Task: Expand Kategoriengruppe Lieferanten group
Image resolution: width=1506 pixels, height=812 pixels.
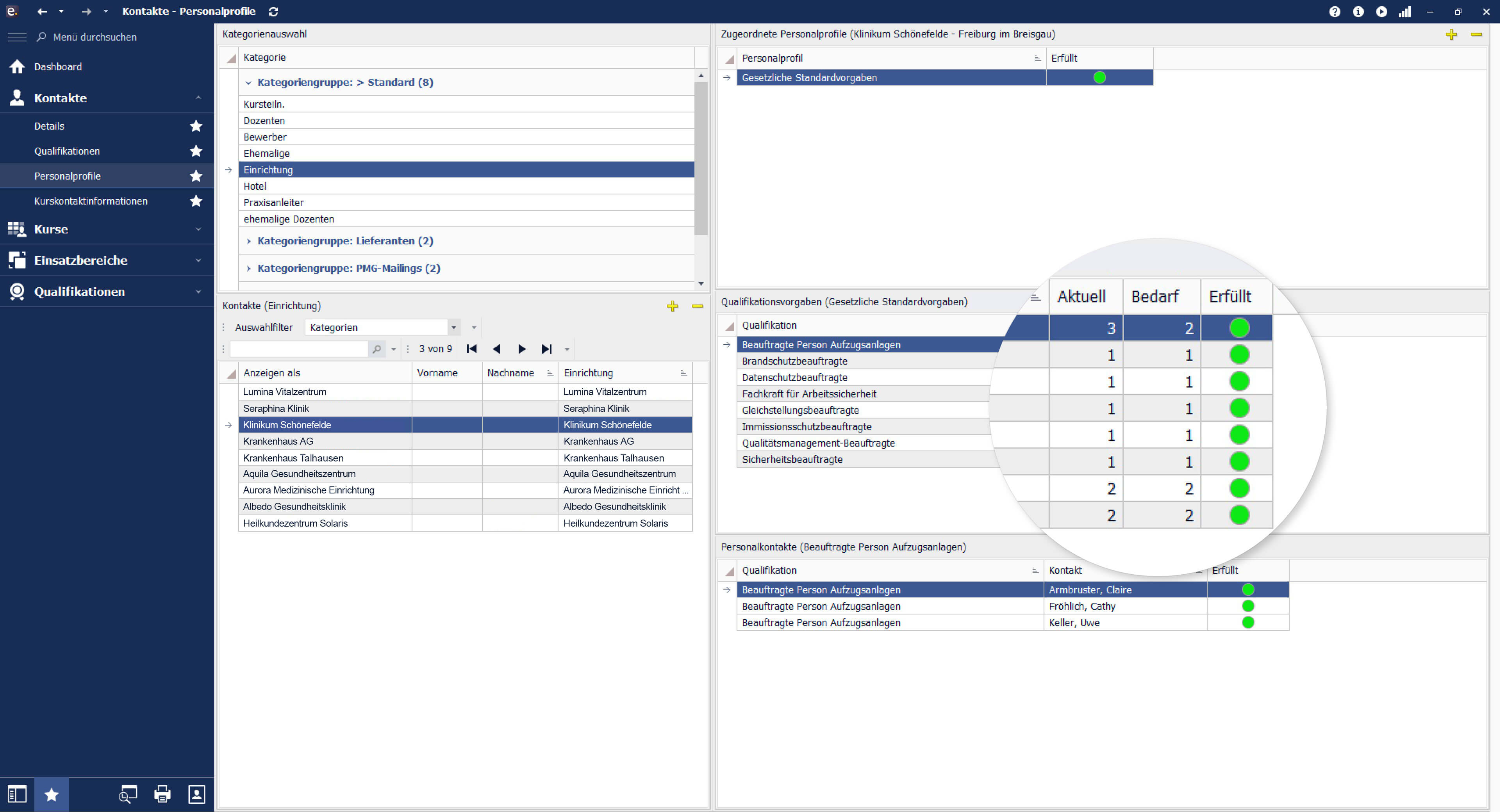Action: 248,241
